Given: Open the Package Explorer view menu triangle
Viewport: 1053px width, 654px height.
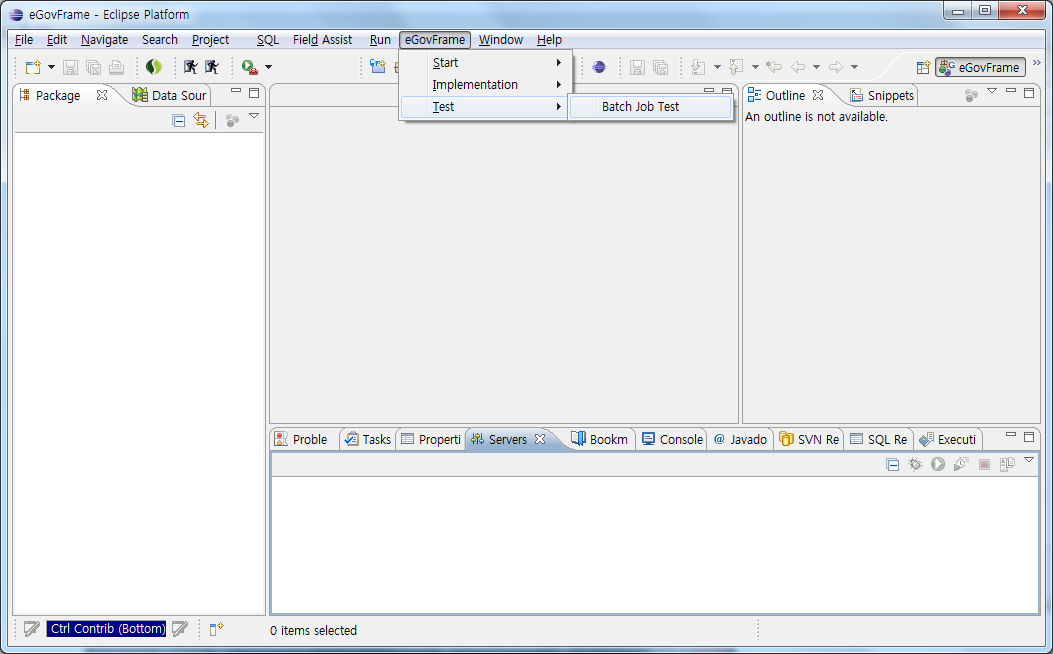Looking at the screenshot, I should 254,117.
